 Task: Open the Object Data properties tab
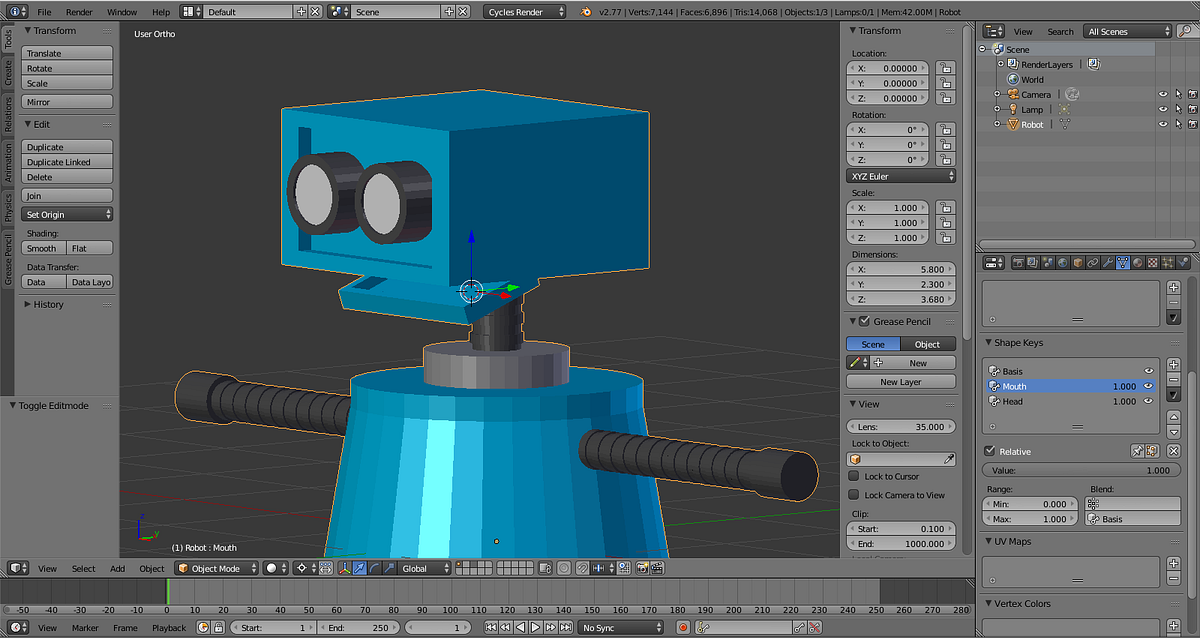coord(1122,263)
